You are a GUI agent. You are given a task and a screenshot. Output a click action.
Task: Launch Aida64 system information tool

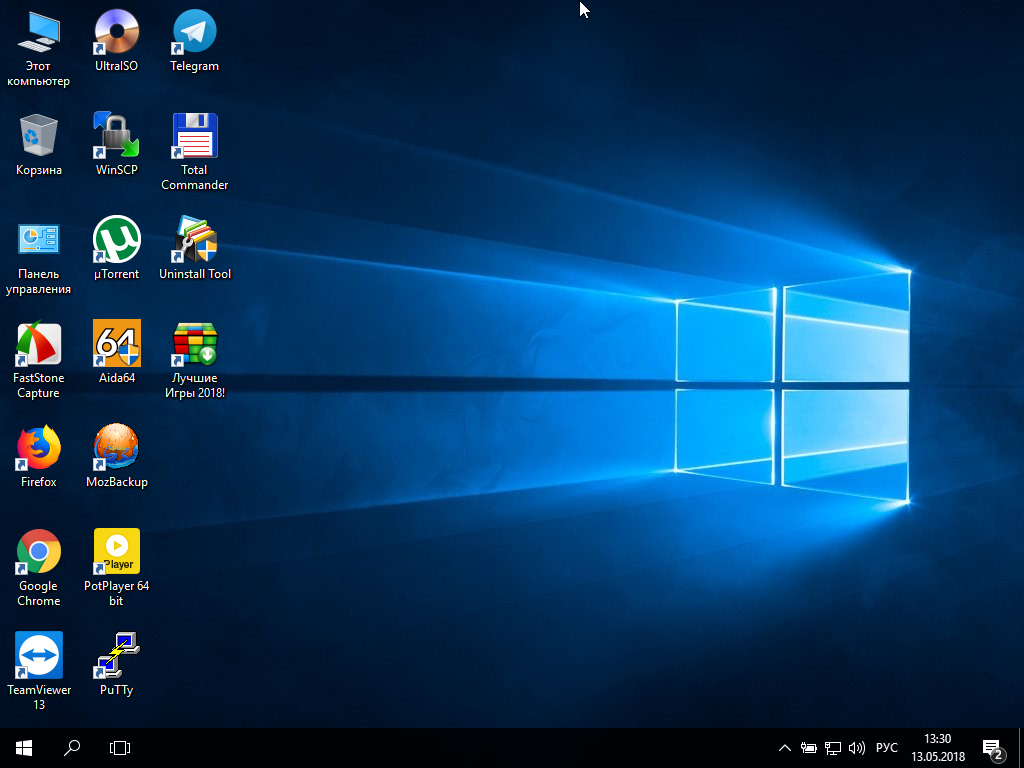pos(115,345)
